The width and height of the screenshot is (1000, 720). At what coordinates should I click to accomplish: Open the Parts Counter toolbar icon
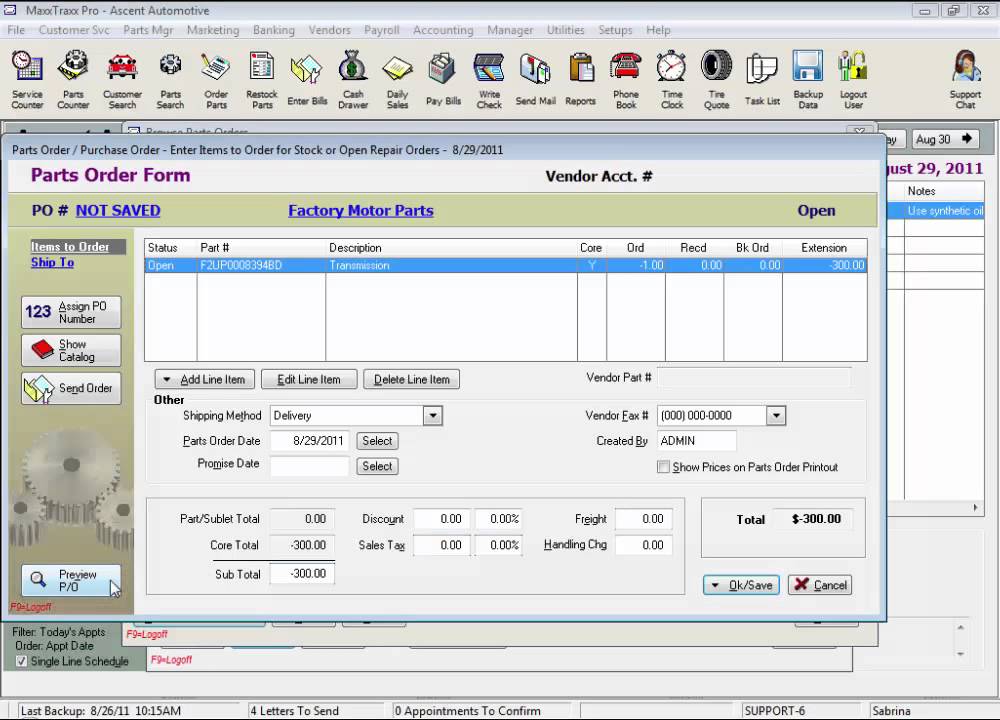click(73, 80)
